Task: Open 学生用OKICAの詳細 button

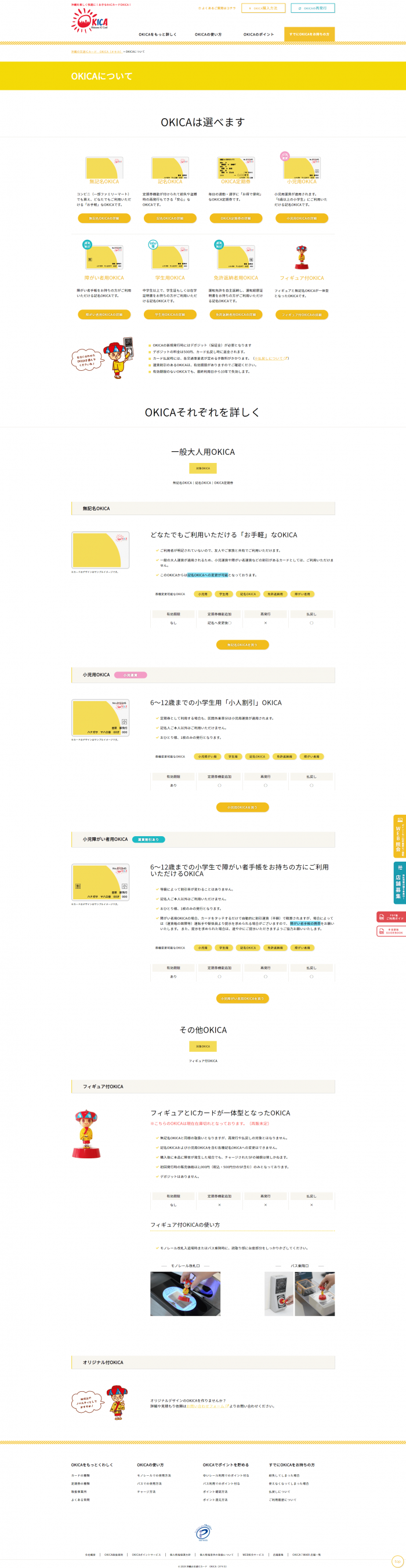Action: coord(170,315)
